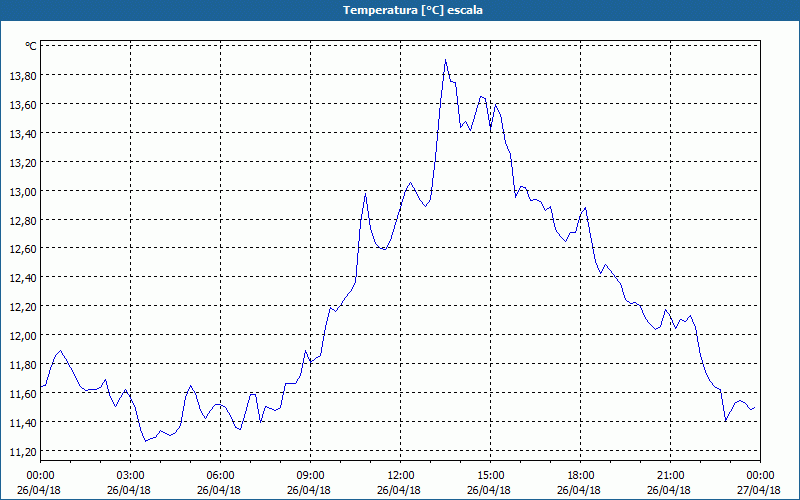The image size is (800, 500).
Task: Select the 12,60 y-axis label
Action: pyautogui.click(x=23, y=249)
